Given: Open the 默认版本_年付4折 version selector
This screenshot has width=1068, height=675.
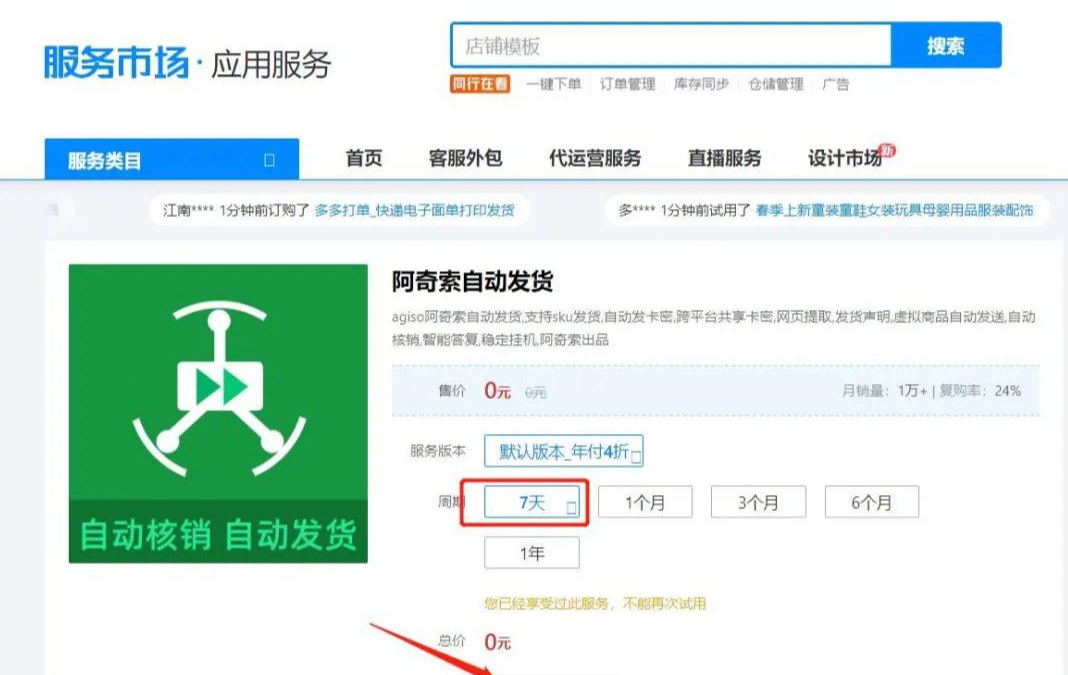Looking at the screenshot, I should 562,452.
